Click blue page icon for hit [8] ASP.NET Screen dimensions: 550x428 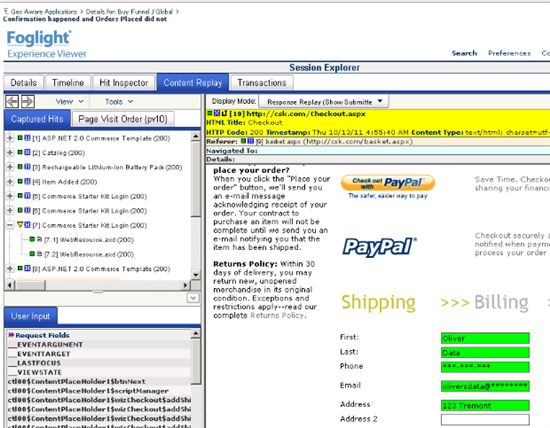coord(27,268)
